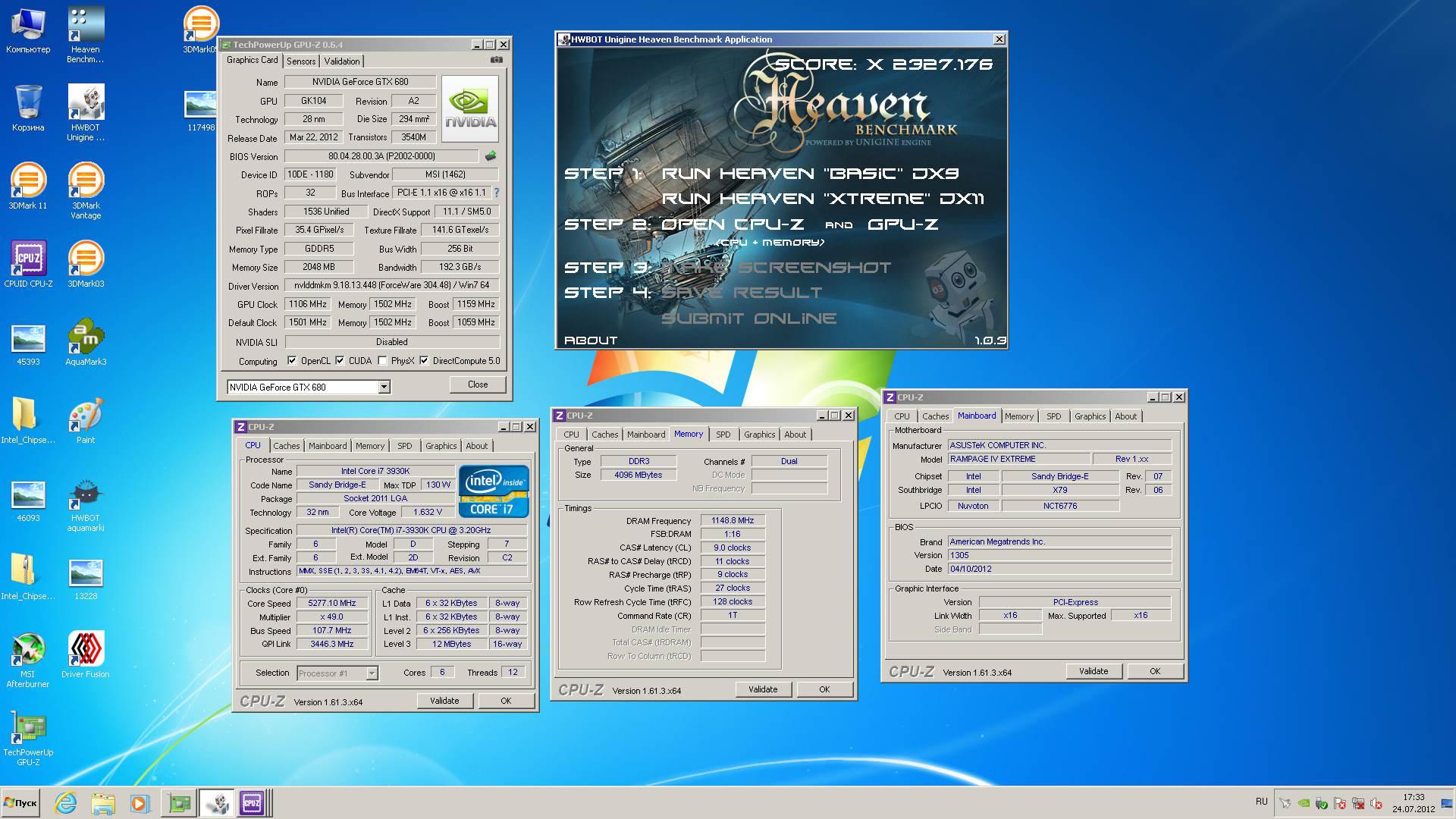Click the BIOS save chip icon in GPU-Z
1456x819 pixels.
[x=491, y=156]
